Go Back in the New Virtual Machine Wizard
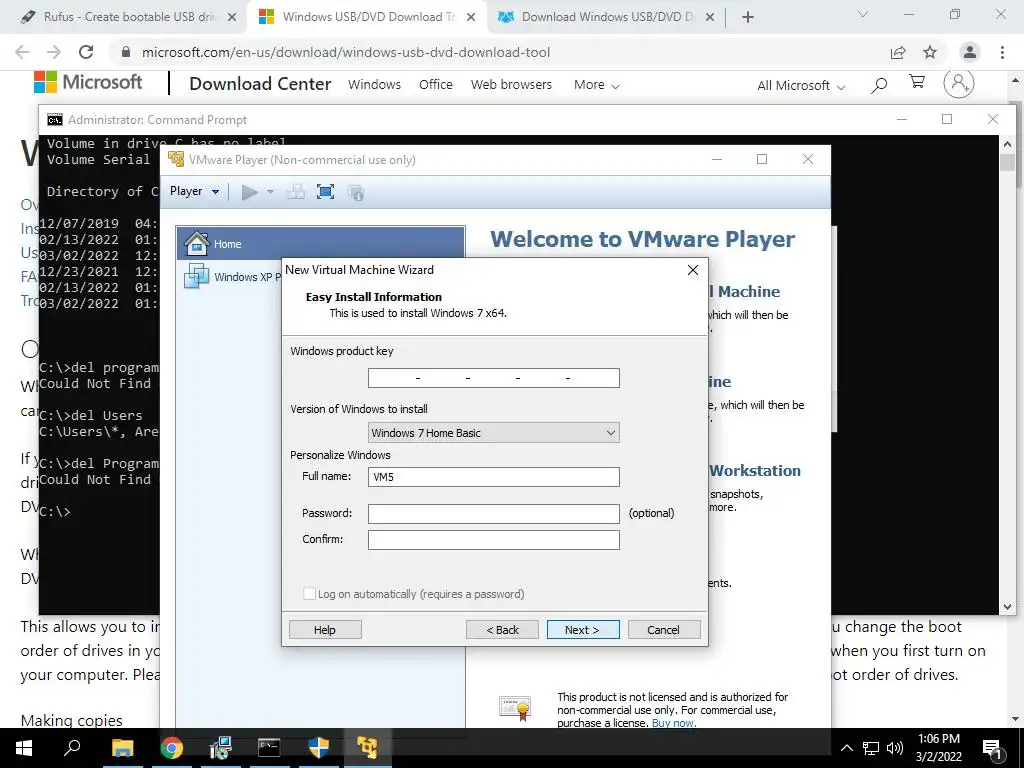1024x768 pixels. pos(502,630)
